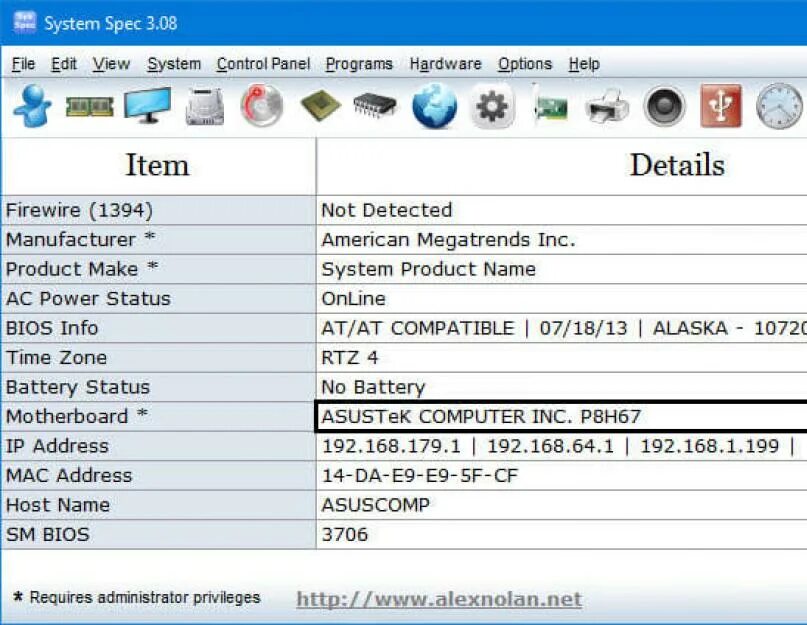Click the OnLine details cell
Screen dimensions: 807x625
tap(562, 299)
